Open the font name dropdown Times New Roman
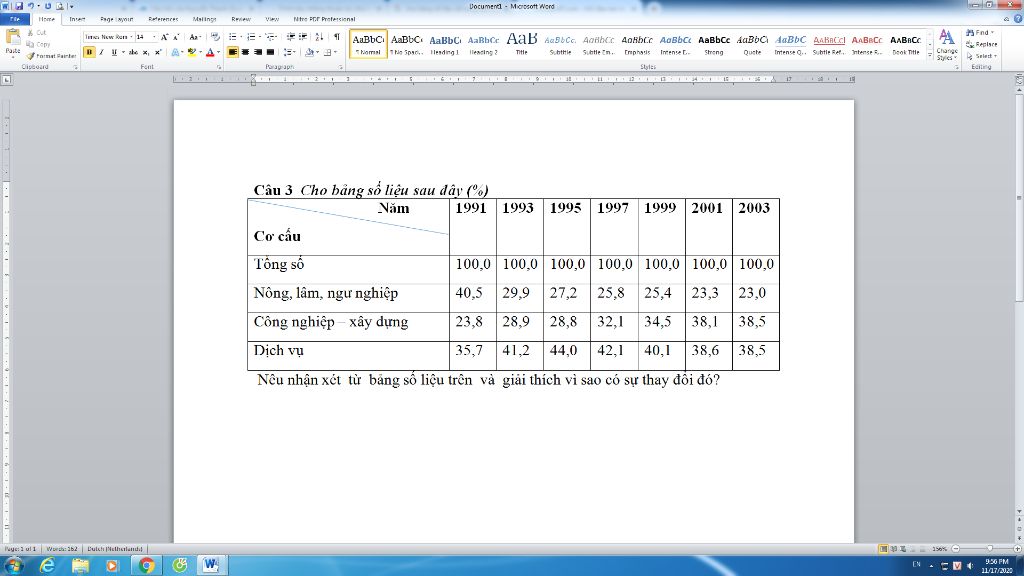 click(x=131, y=37)
